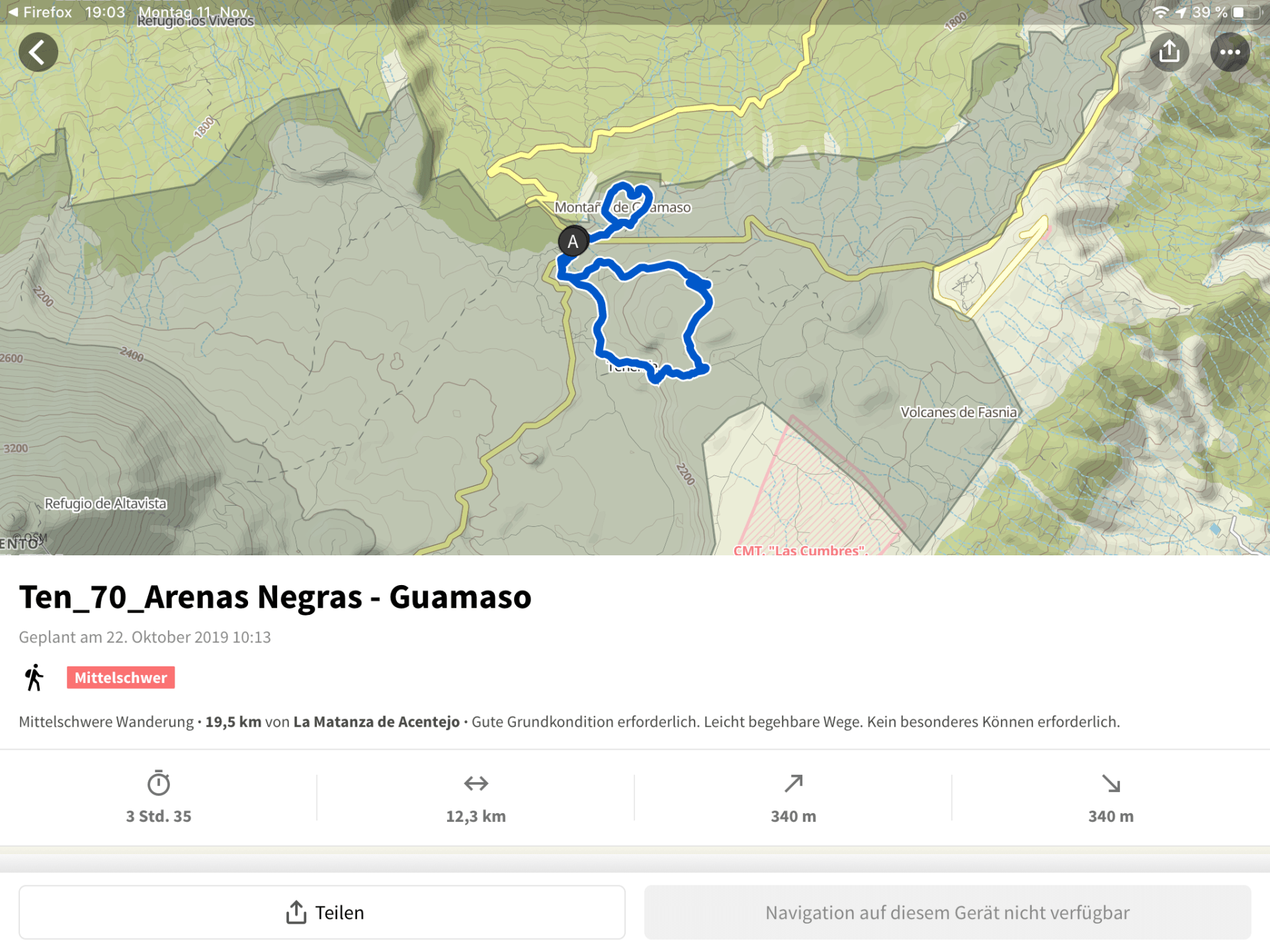This screenshot has height=952, width=1270.
Task: Click the disabled Navigation nicht verfügbar button
Action: pyautogui.click(x=947, y=912)
